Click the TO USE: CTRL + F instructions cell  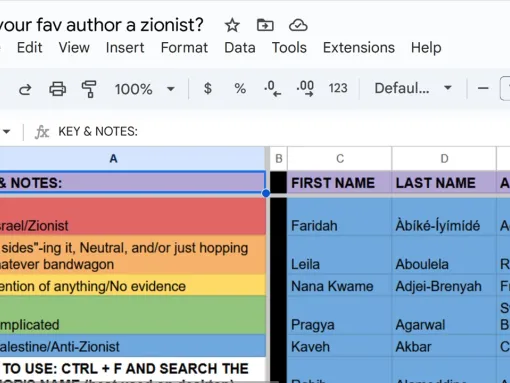tap(133, 370)
